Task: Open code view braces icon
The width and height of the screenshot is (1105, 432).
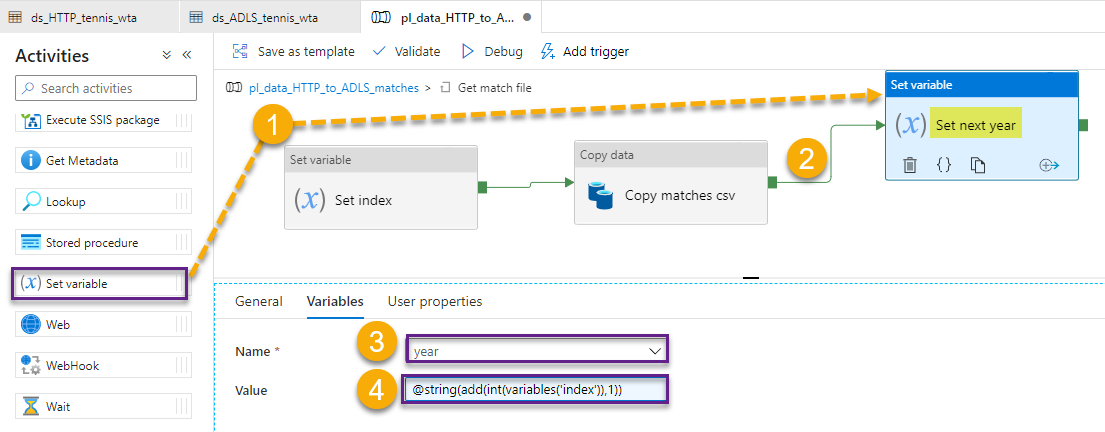Action: (x=943, y=165)
